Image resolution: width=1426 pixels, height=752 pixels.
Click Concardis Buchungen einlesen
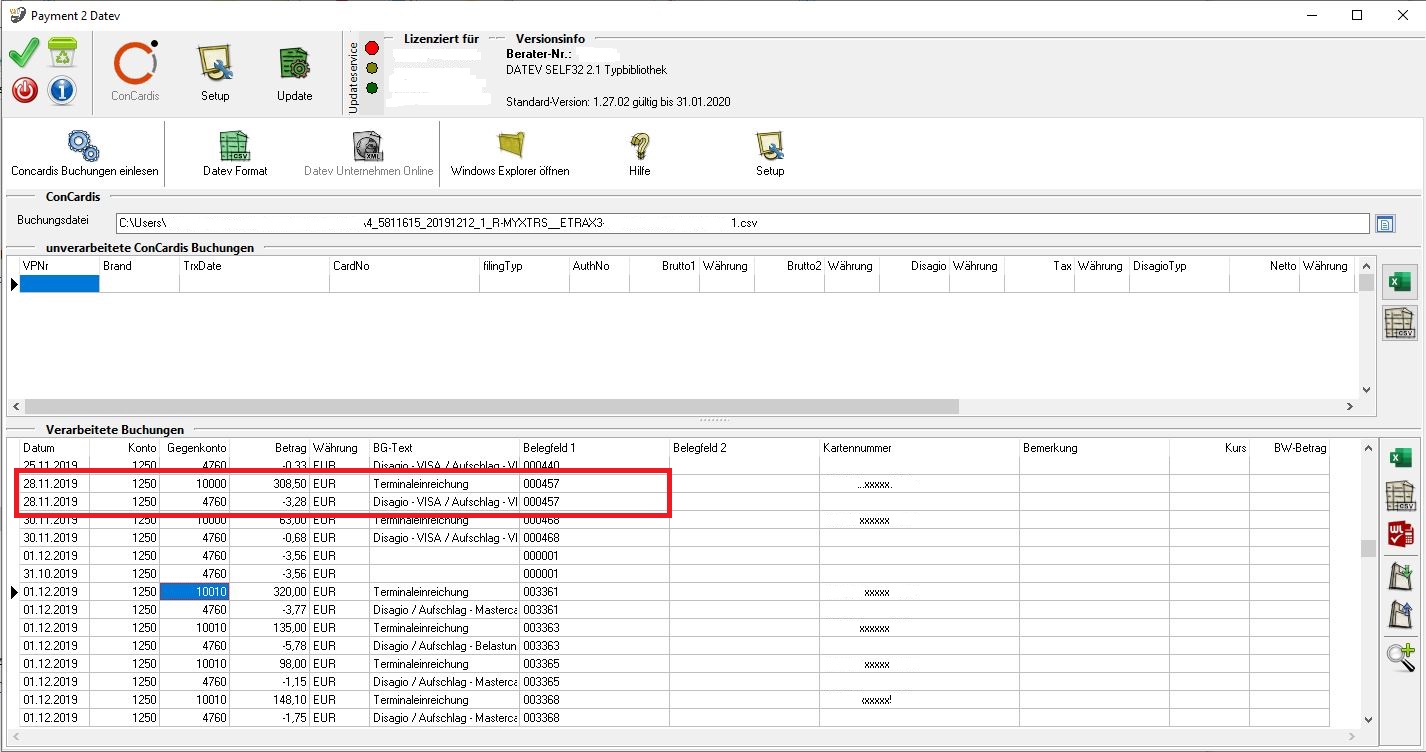(84, 155)
